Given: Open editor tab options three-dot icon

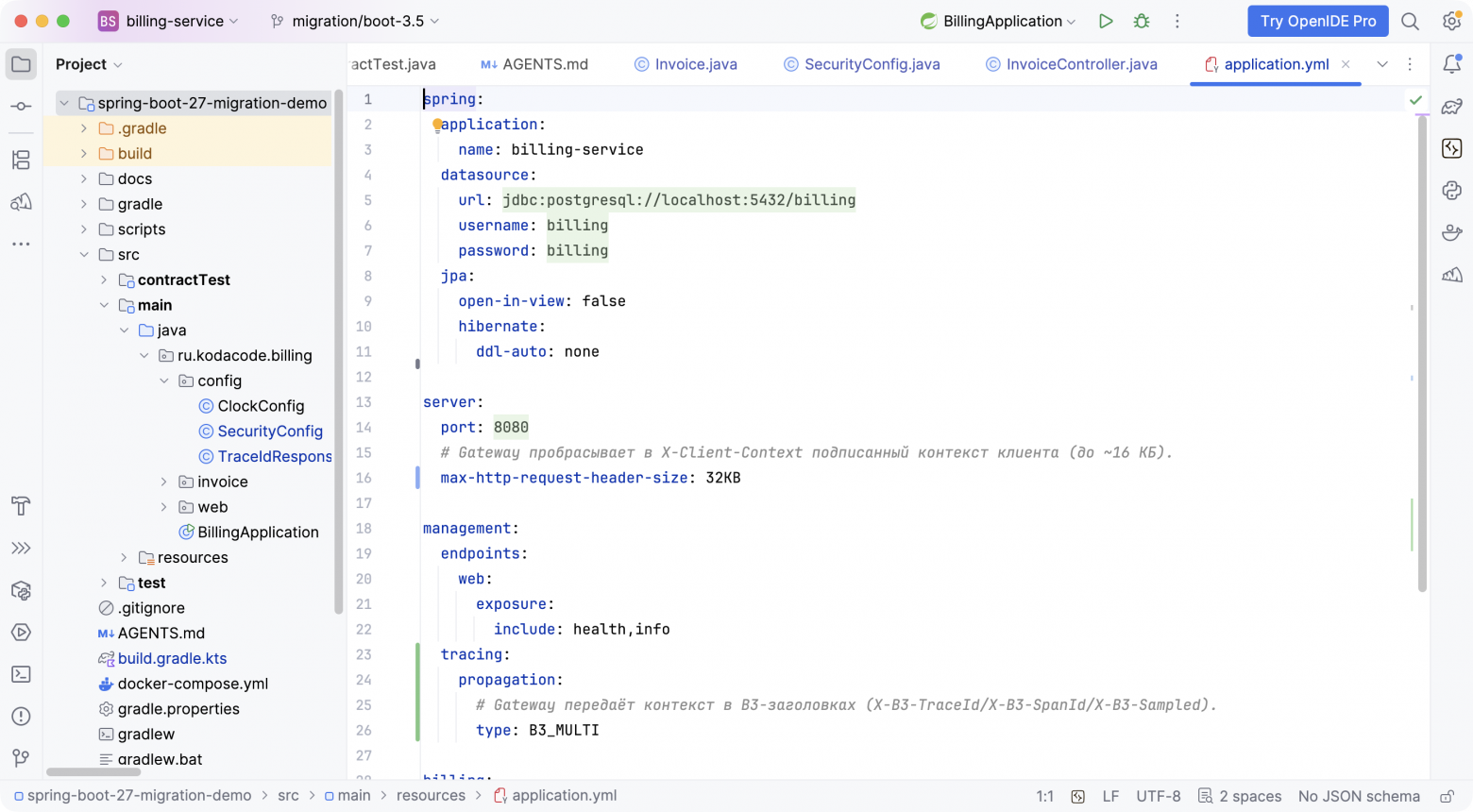Looking at the screenshot, I should coord(1410,64).
